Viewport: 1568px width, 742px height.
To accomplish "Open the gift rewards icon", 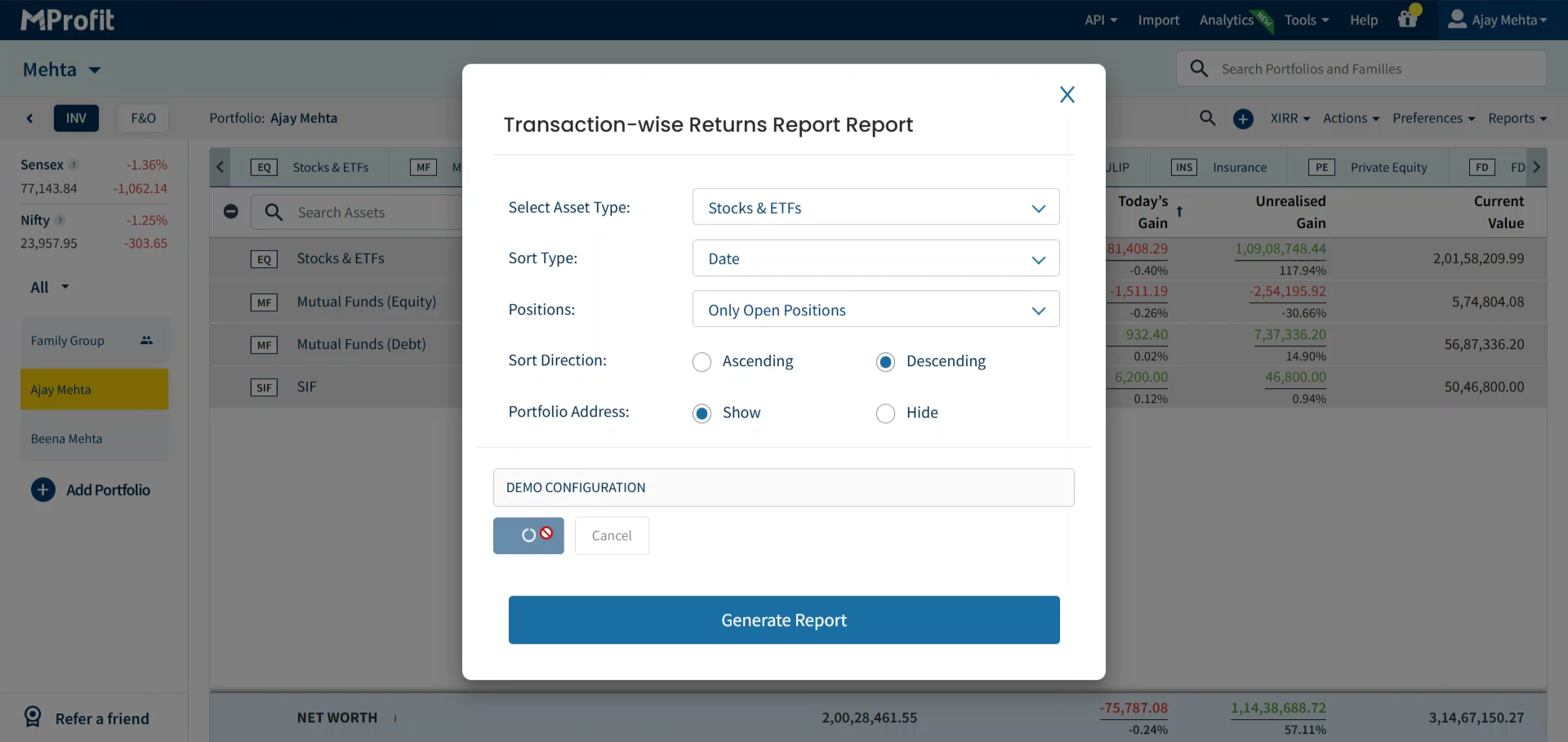I will pyautogui.click(x=1408, y=18).
